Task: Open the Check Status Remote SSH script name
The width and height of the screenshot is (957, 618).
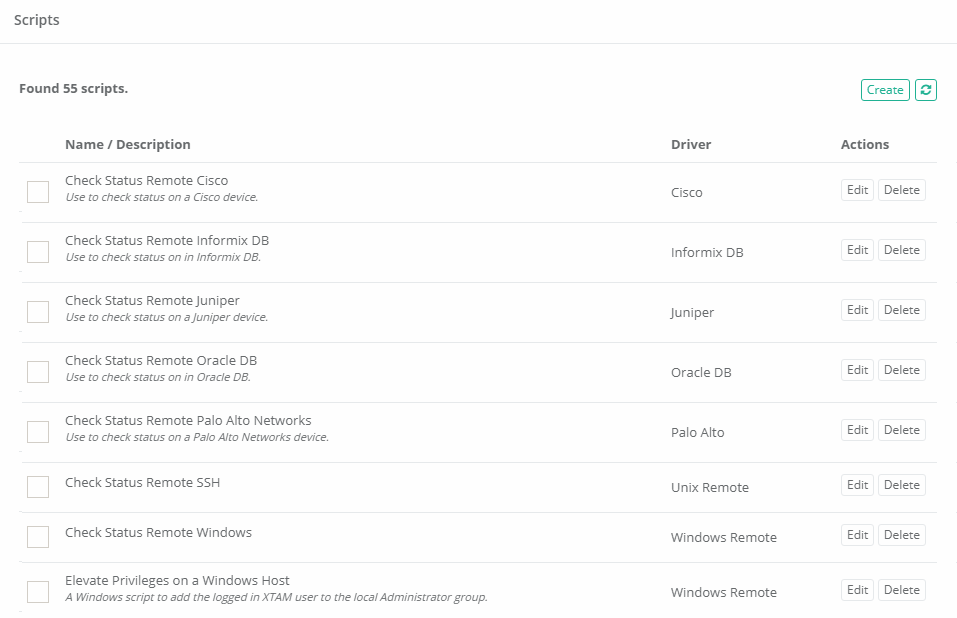Action: pos(142,483)
